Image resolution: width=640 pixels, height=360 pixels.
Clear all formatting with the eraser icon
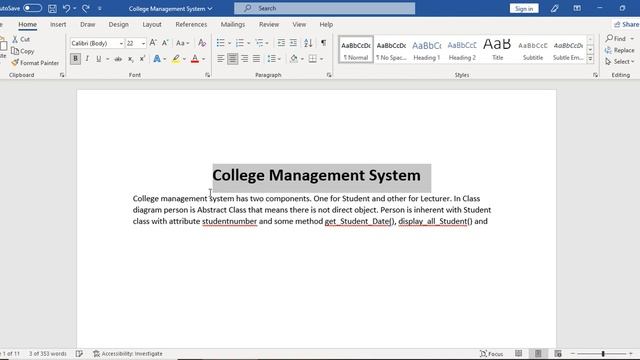202,43
